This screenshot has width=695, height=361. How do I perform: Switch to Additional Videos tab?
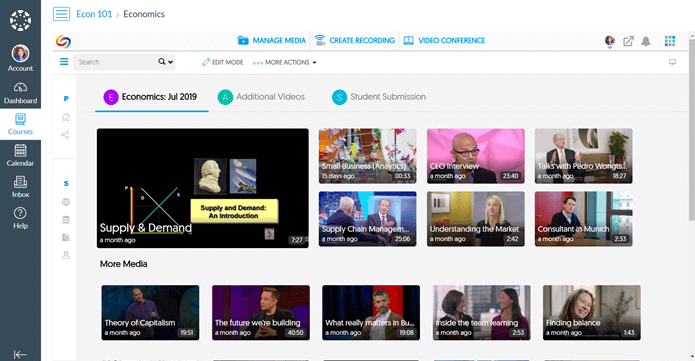262,97
